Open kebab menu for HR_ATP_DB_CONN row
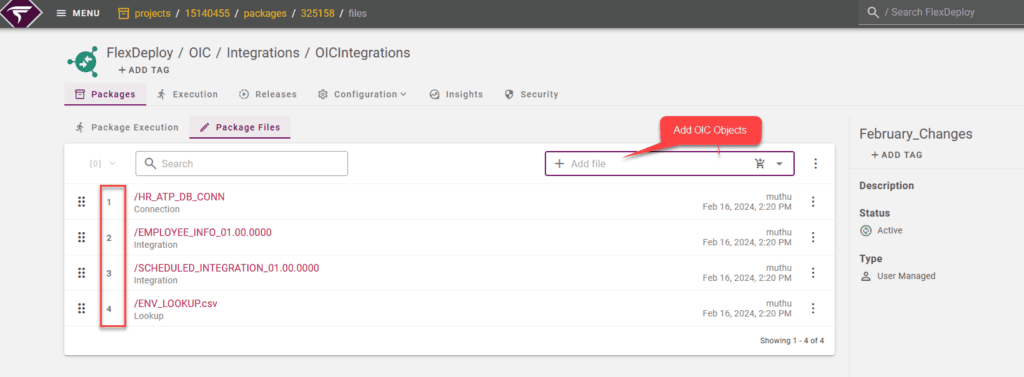This screenshot has width=1024, height=377. pos(813,202)
